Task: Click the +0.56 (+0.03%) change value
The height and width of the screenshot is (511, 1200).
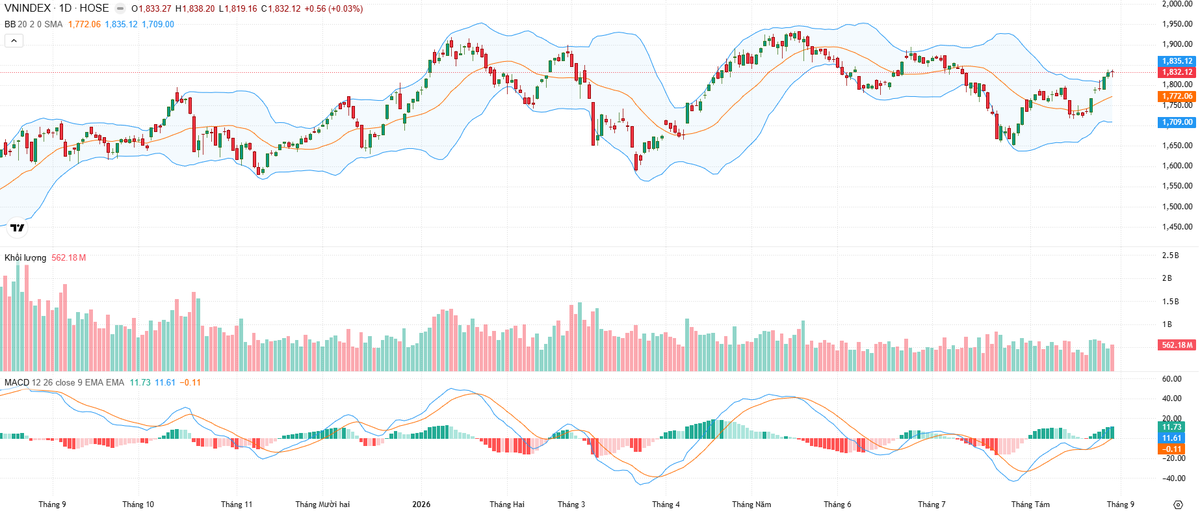Action: tap(334, 8)
